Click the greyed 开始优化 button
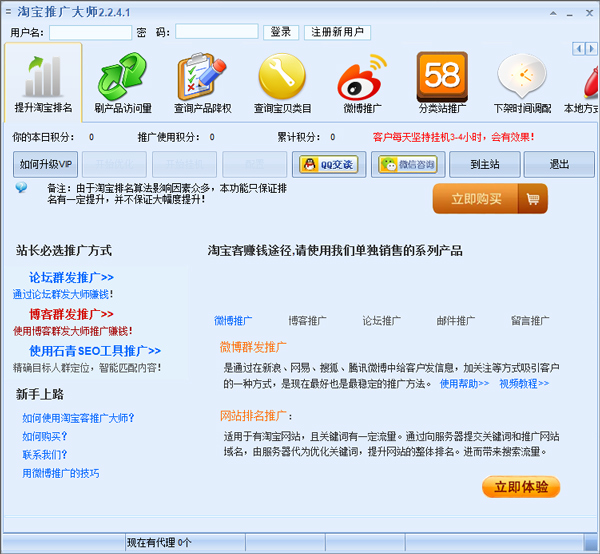 tap(114, 165)
